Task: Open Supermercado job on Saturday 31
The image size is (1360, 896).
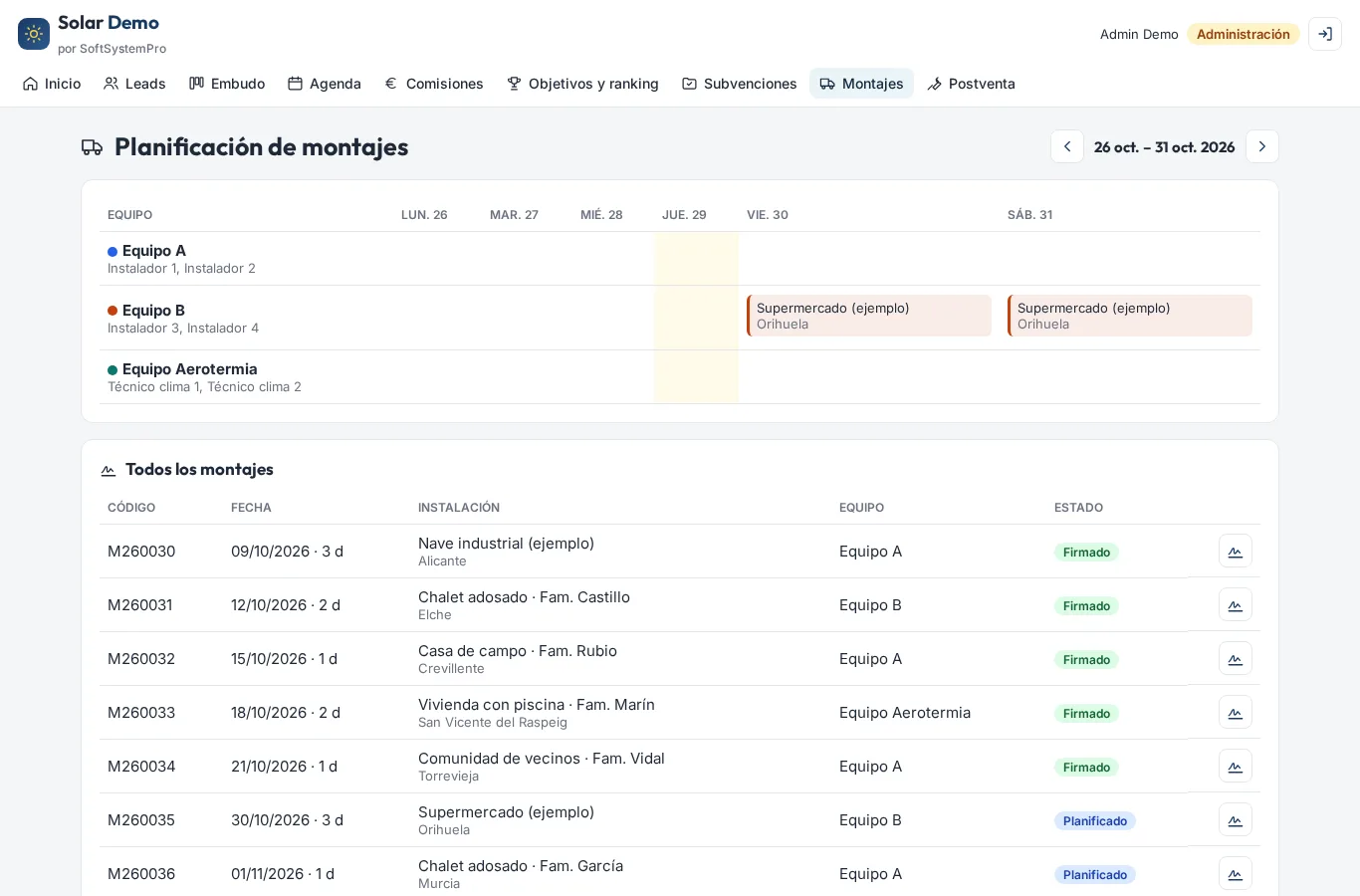Action: pos(1130,316)
